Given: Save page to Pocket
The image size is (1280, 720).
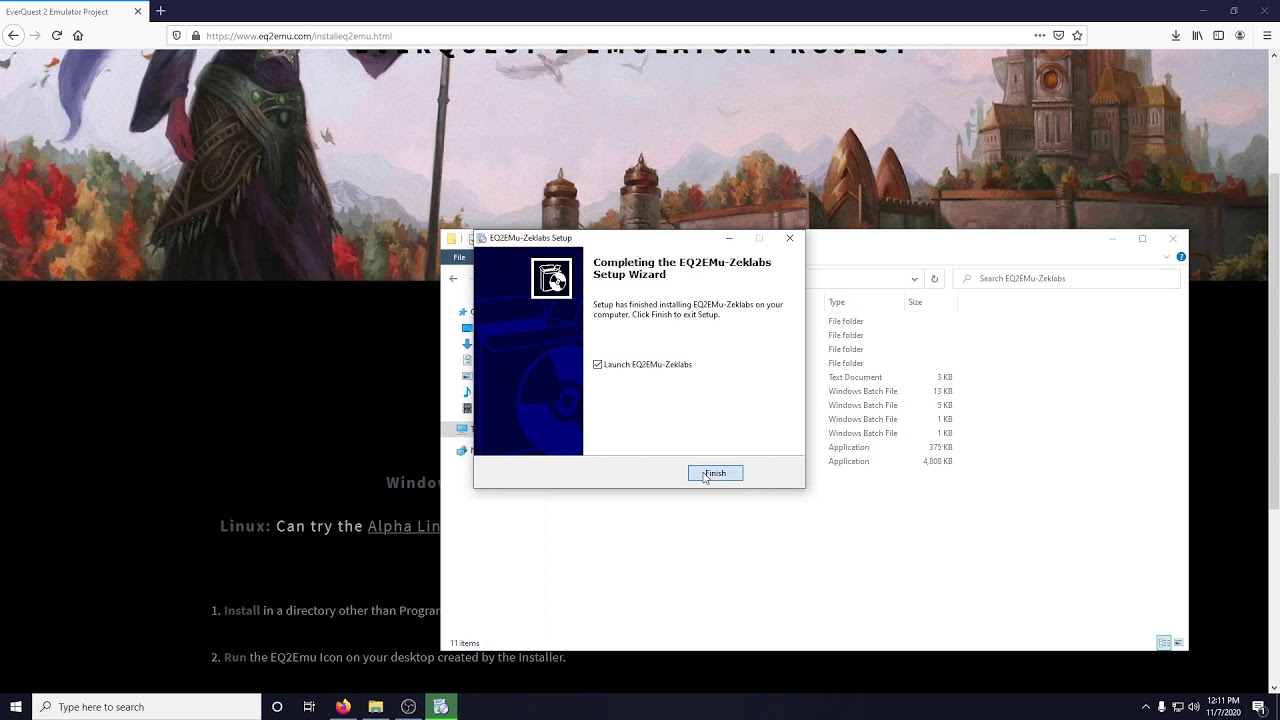Looking at the screenshot, I should (x=1059, y=35).
